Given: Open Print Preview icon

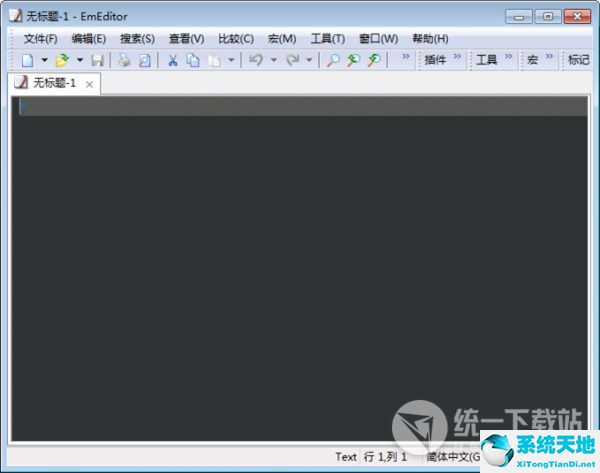Looking at the screenshot, I should coord(145,60).
